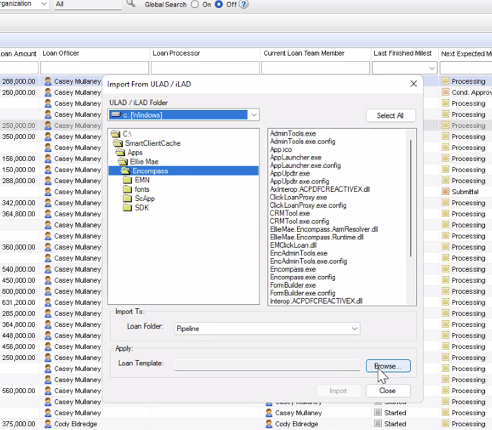Click the Loan Officer column header
Screen dimensions: 492x430
61,53
